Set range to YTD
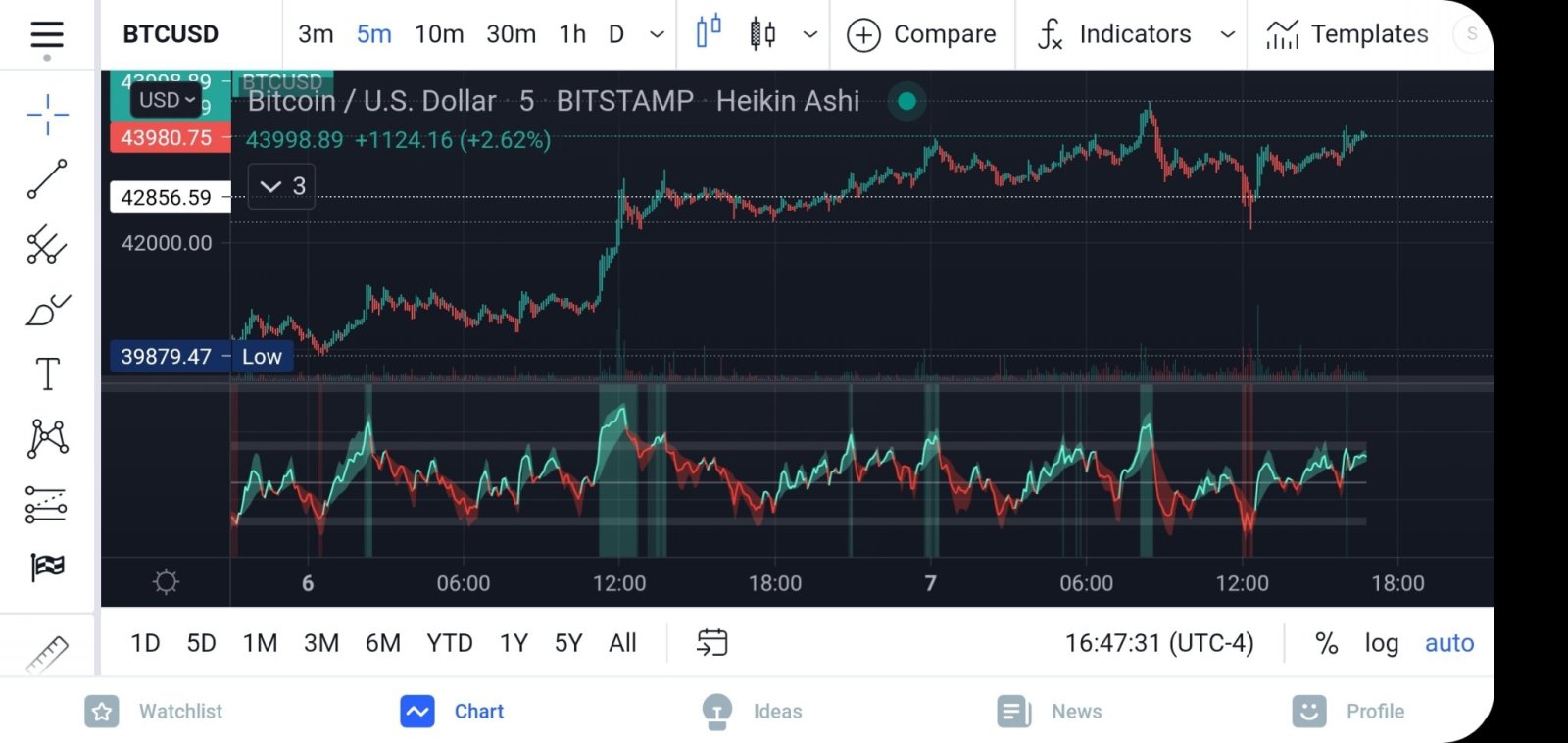1568x743 pixels. pyautogui.click(x=450, y=643)
